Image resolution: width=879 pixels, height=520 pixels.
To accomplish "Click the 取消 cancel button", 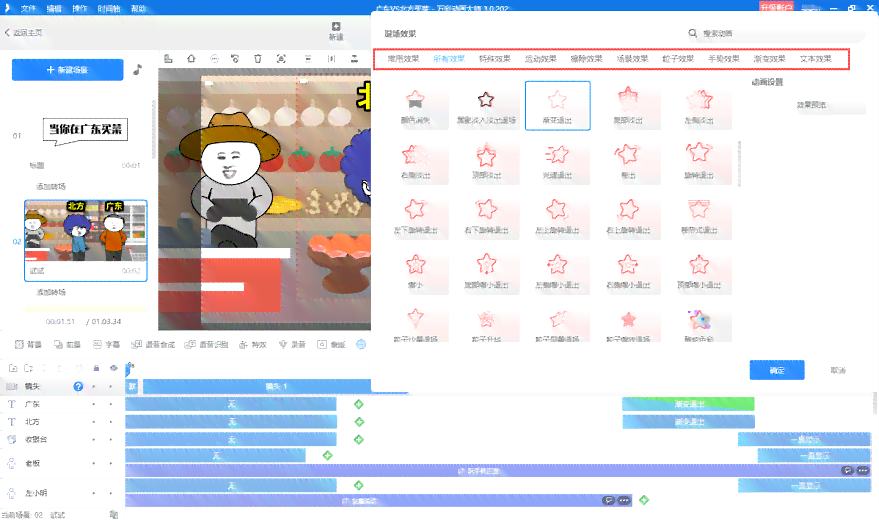I will (838, 370).
